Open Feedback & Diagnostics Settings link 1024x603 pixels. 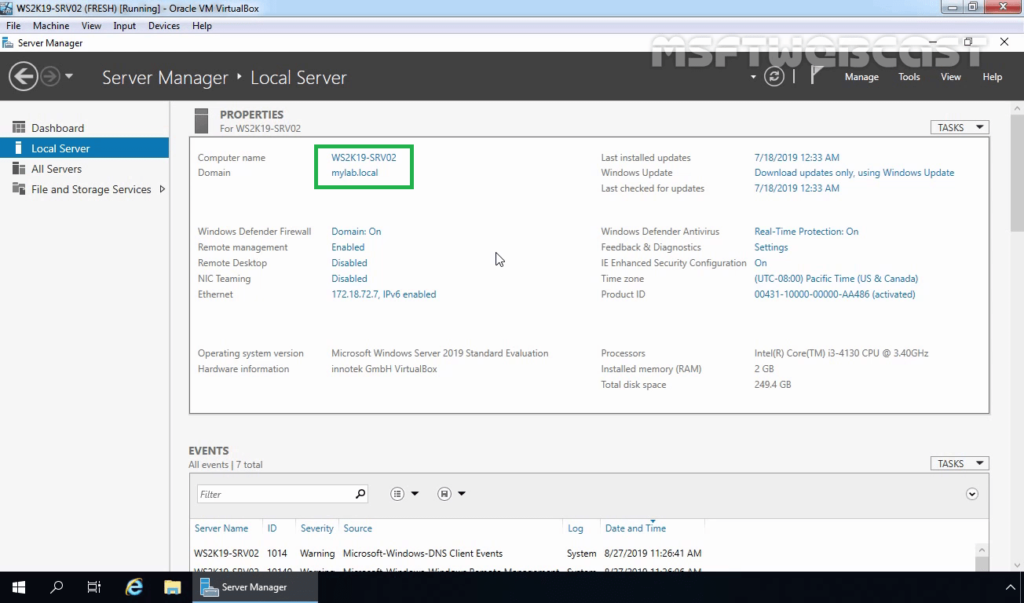click(771, 247)
